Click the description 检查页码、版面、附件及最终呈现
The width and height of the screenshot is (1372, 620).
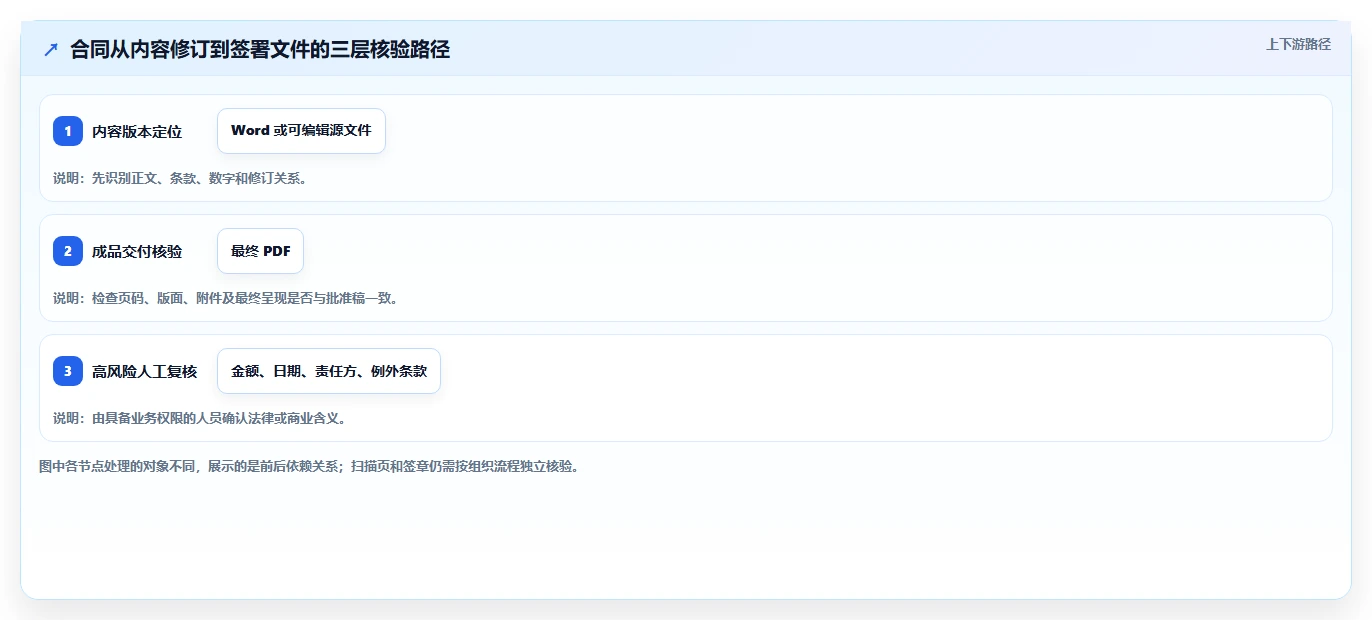(x=226, y=298)
